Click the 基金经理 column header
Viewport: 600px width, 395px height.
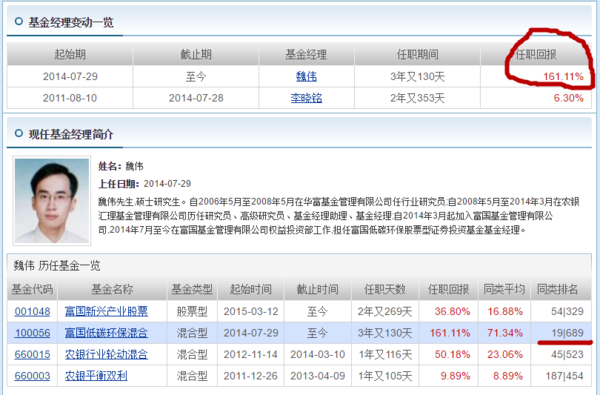point(306,54)
